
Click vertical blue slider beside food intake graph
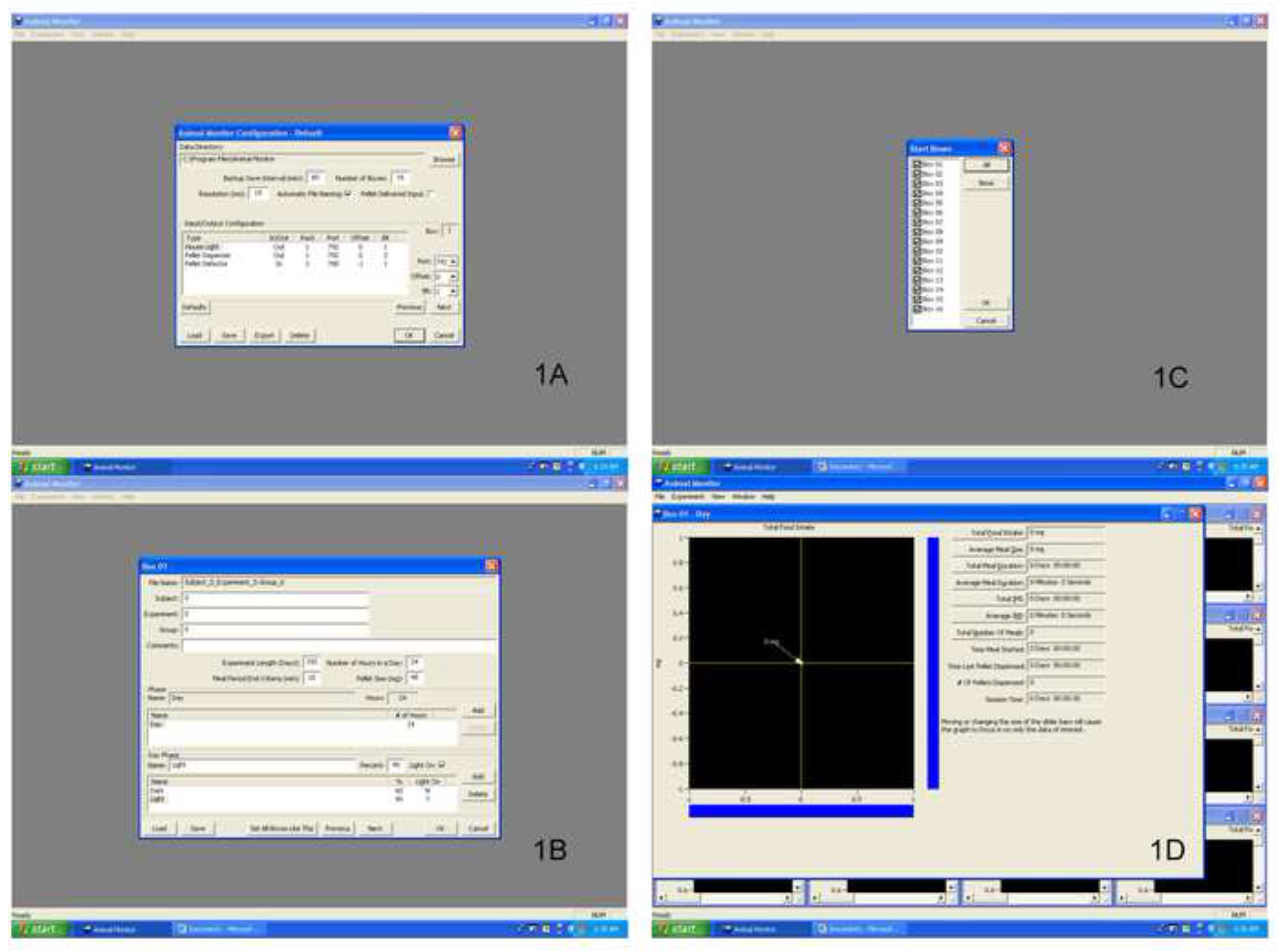932,663
